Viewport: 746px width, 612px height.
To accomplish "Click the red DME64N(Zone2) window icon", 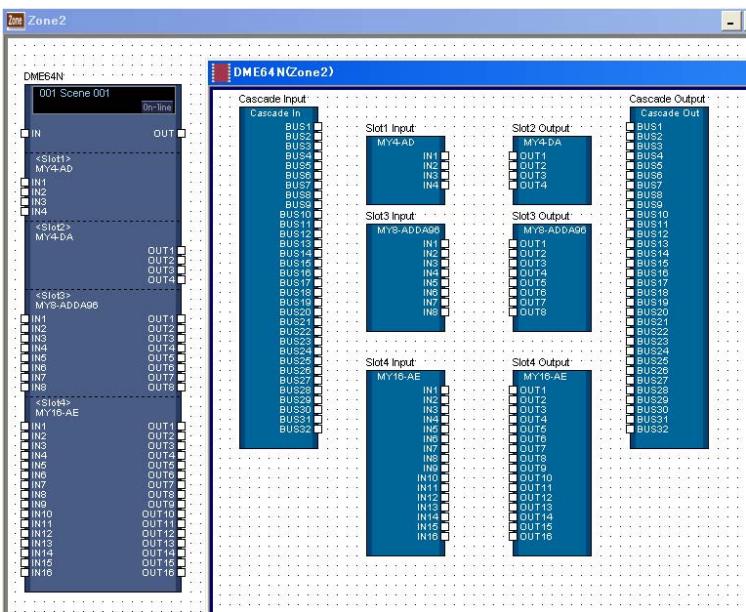I will pos(221,72).
